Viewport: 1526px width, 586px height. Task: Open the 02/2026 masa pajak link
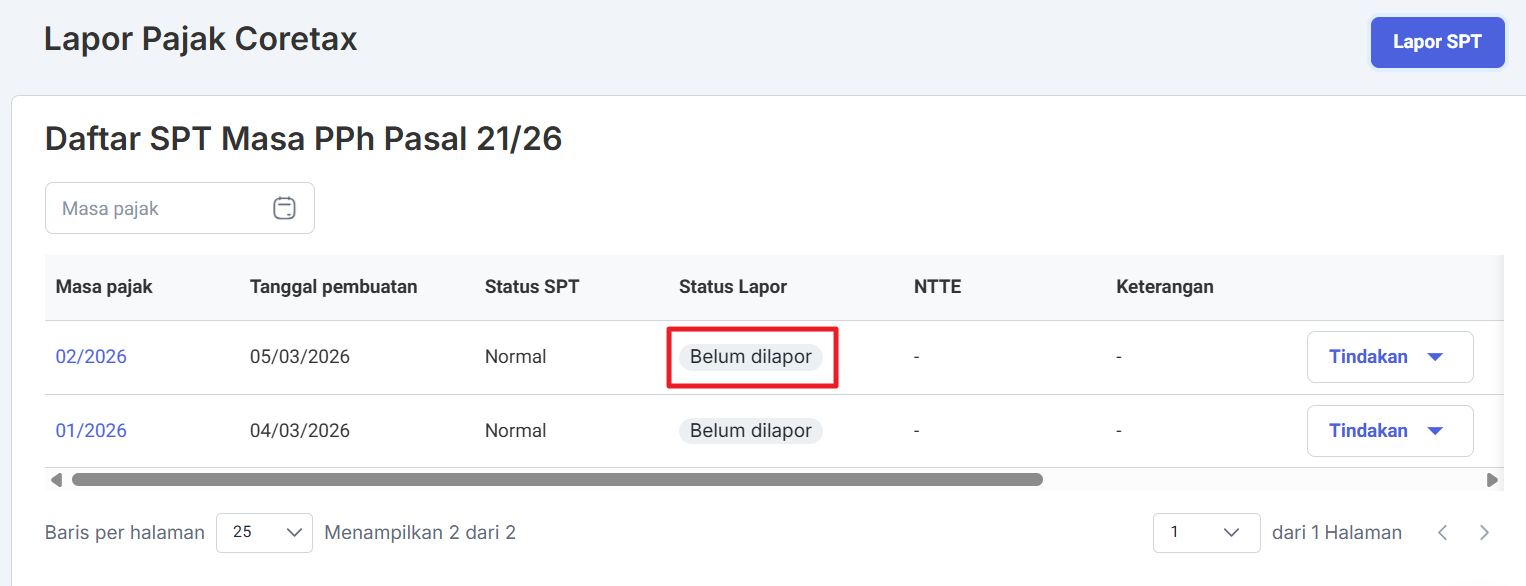(x=91, y=357)
